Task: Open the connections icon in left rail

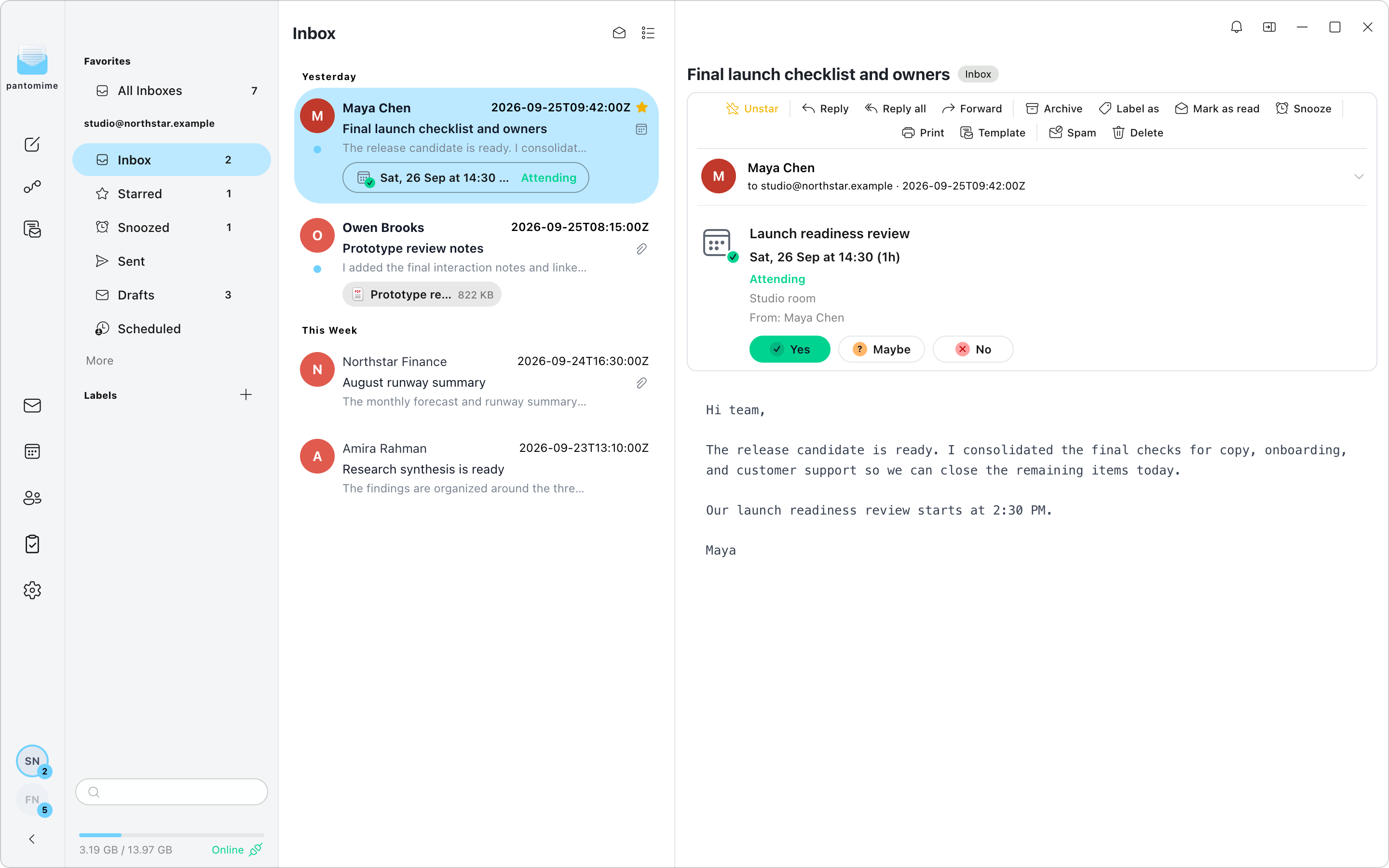Action: tap(32, 187)
